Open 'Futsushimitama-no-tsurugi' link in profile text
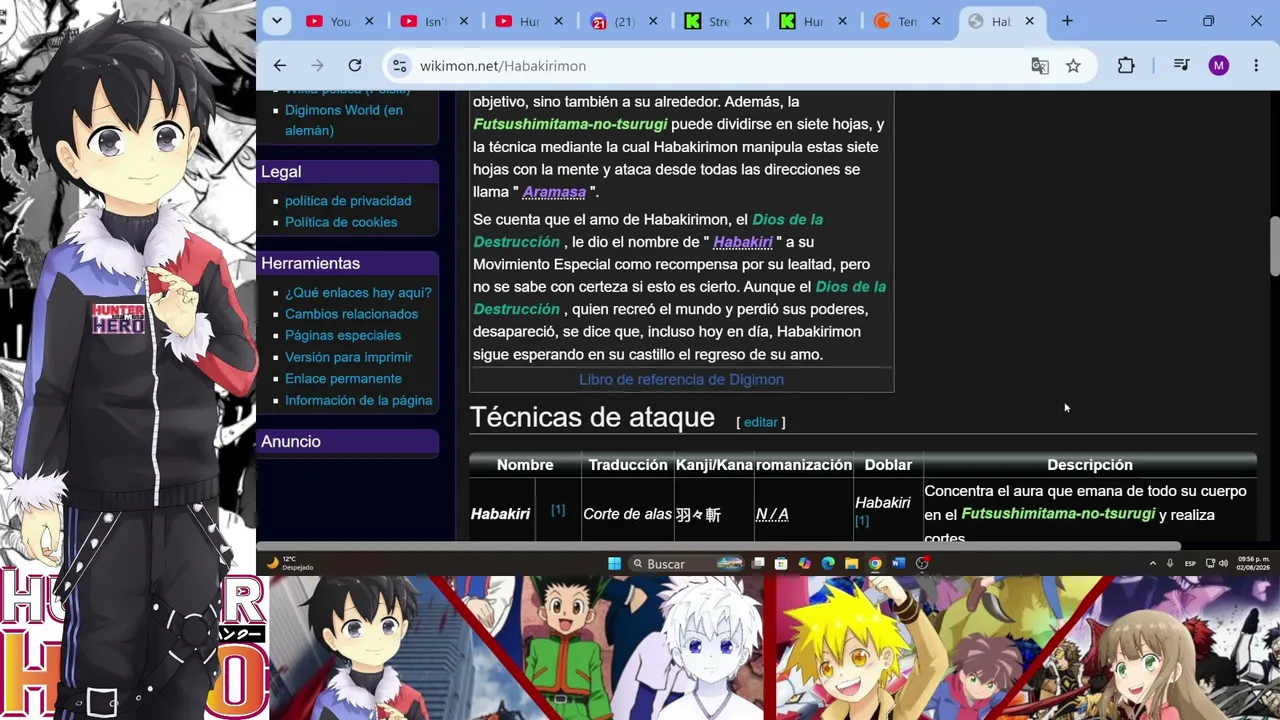 tap(570, 125)
